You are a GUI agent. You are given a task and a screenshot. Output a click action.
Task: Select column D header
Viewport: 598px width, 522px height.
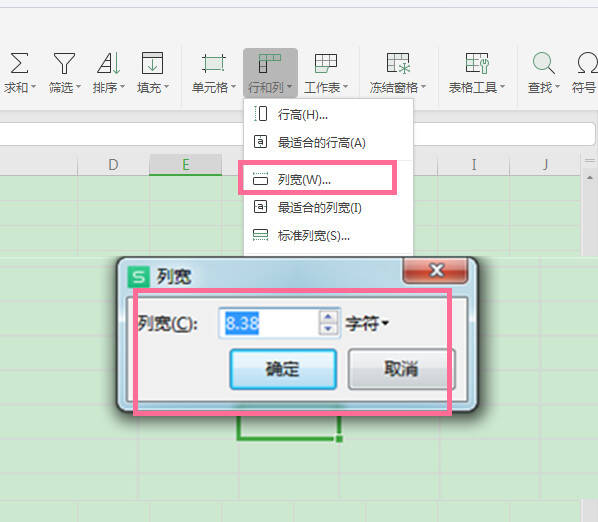click(x=113, y=165)
